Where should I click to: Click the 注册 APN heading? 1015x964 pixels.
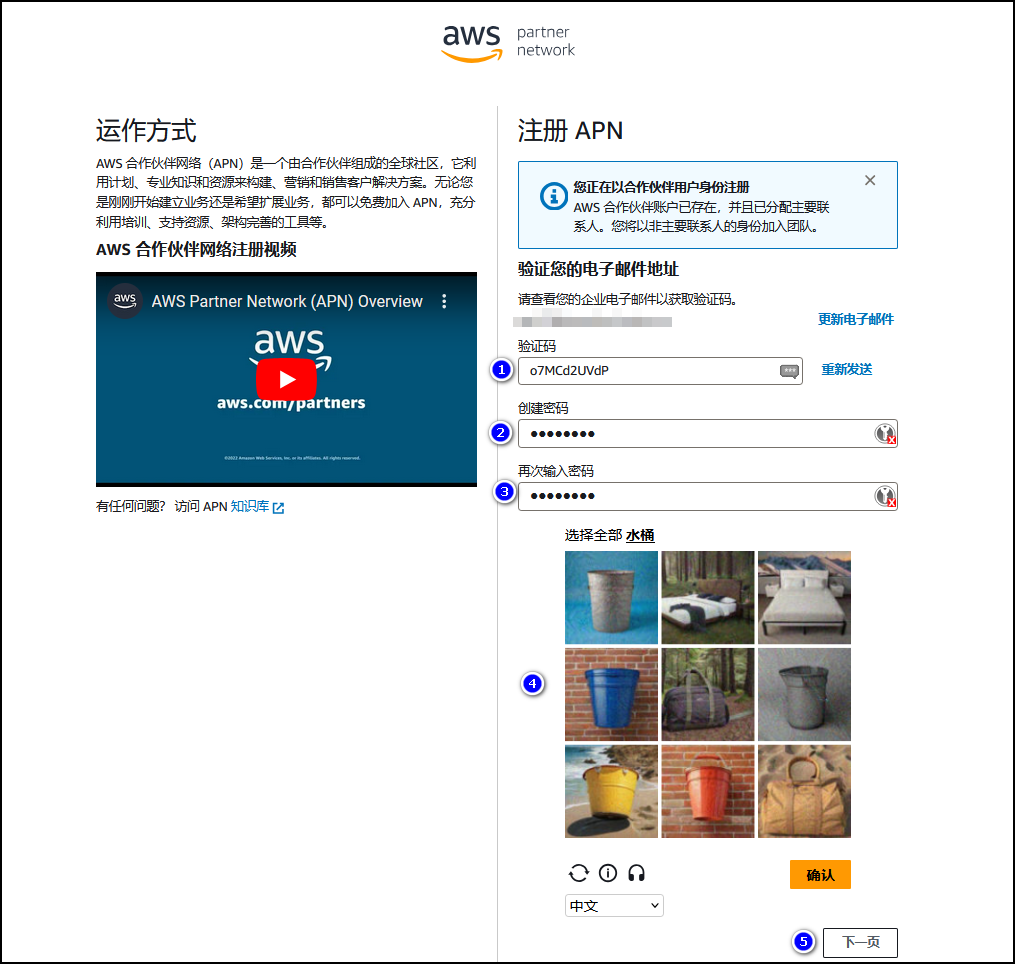pos(570,131)
